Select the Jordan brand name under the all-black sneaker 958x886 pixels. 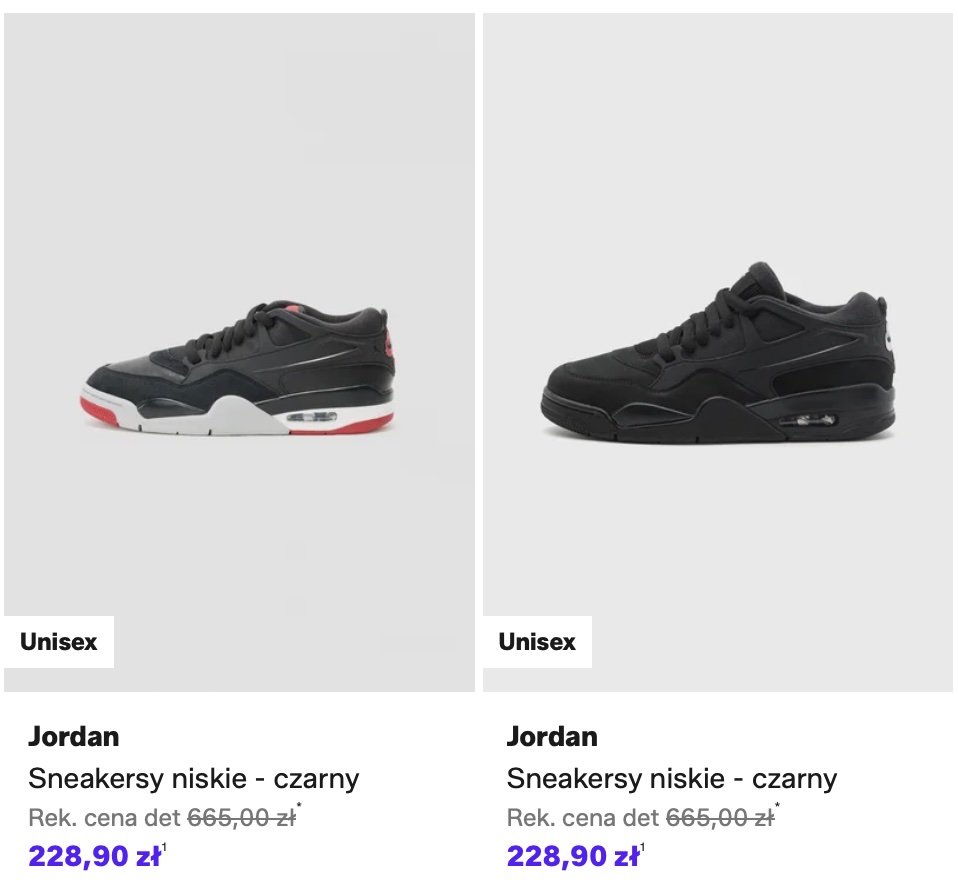coord(552,737)
